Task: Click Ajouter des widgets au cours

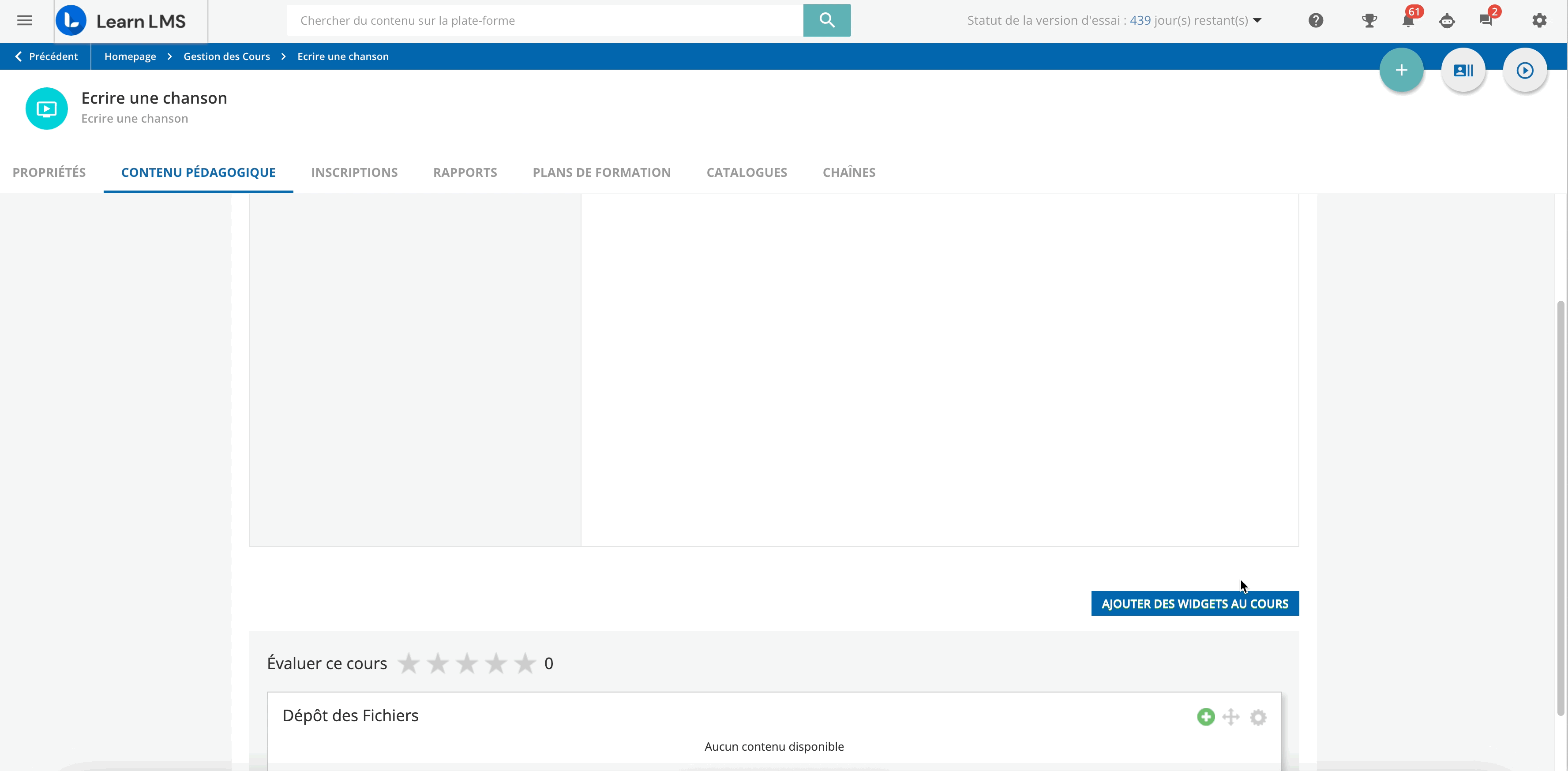Action: (x=1194, y=604)
